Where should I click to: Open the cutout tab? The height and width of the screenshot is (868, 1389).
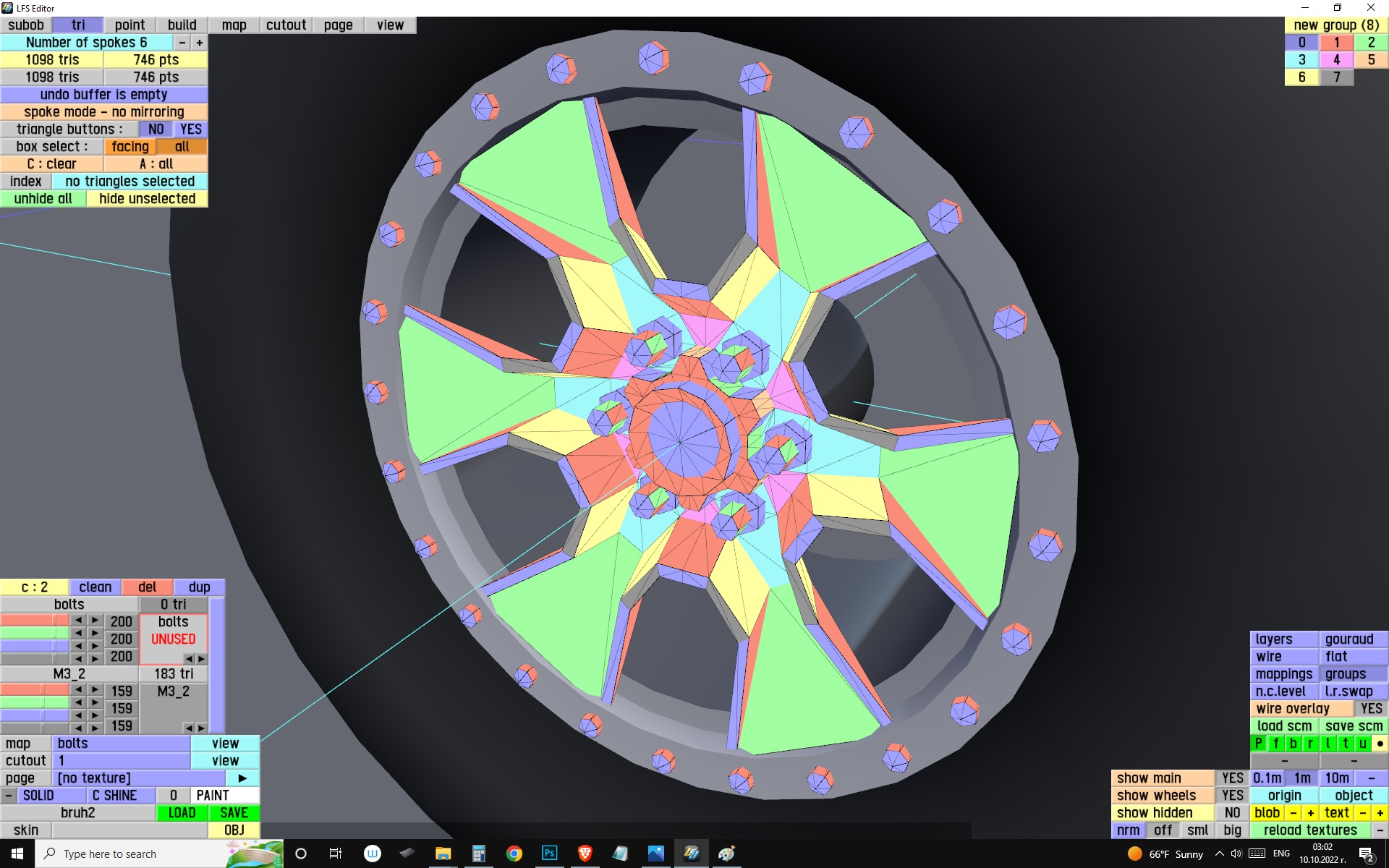coord(286,25)
